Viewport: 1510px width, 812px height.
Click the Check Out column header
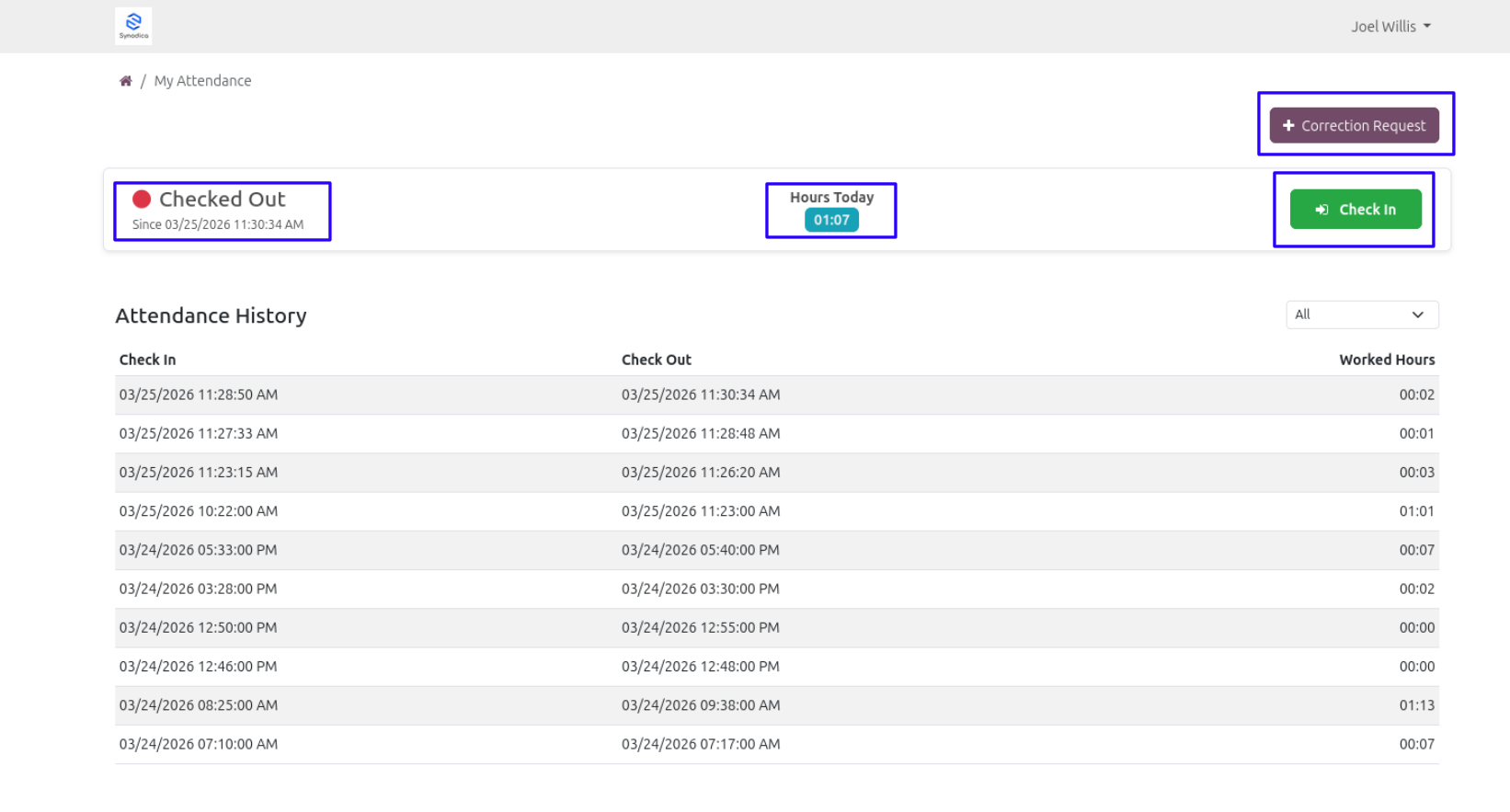pyautogui.click(x=657, y=360)
